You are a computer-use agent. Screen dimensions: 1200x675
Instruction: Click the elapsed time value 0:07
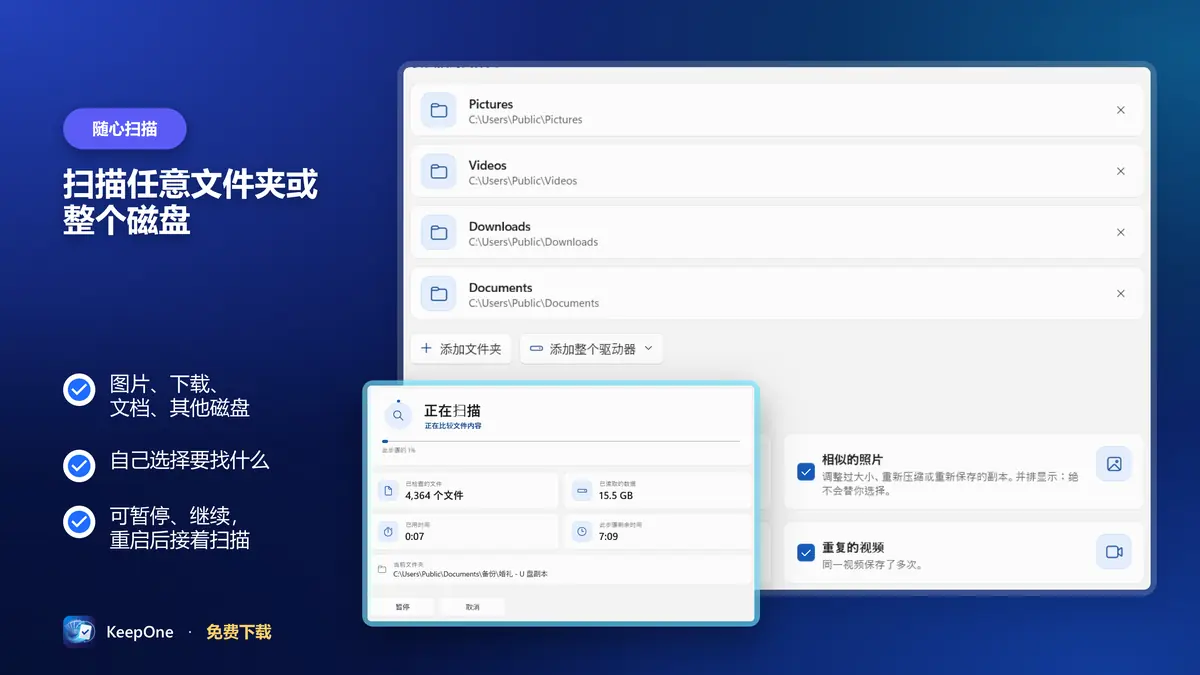(x=415, y=537)
